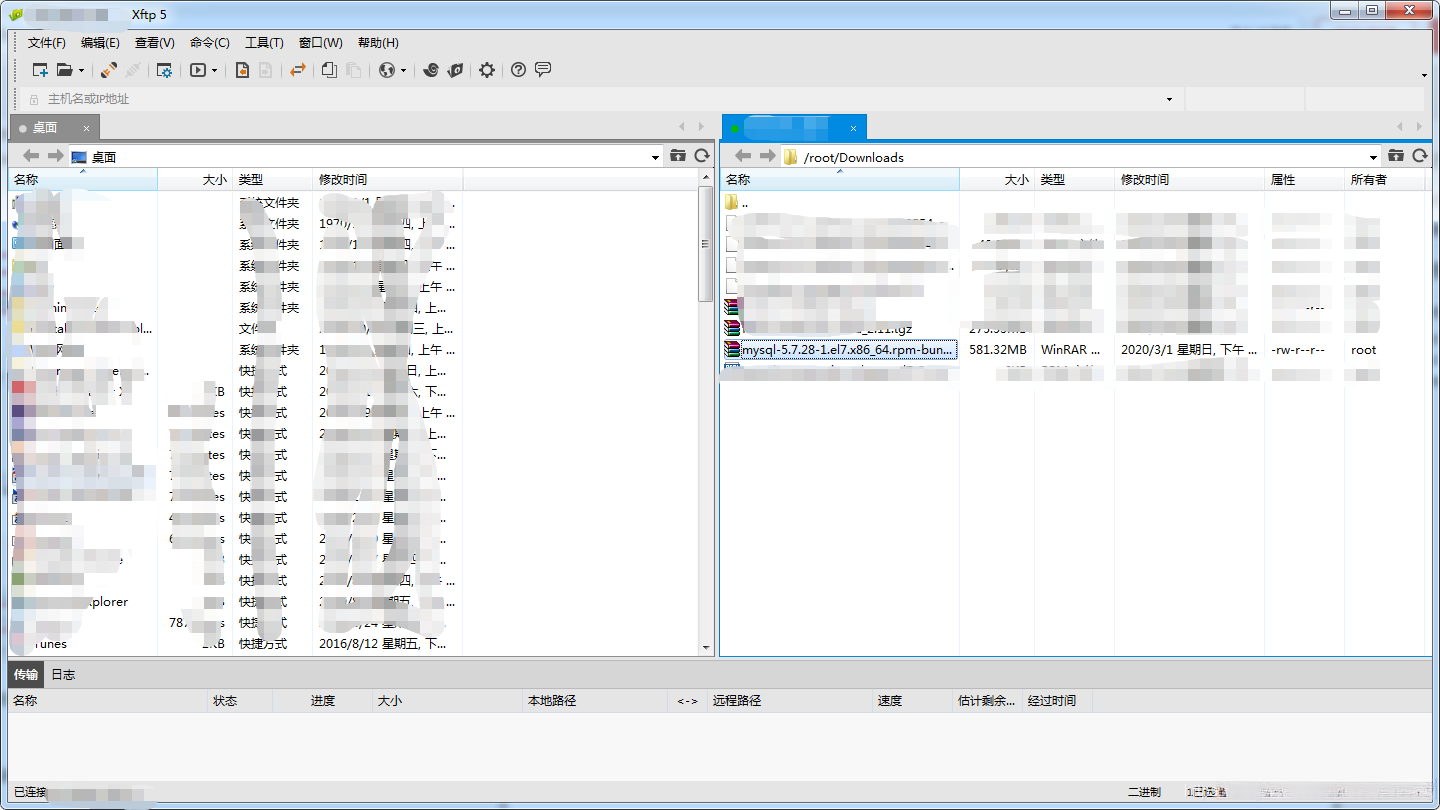The height and width of the screenshot is (810, 1440).
Task: Go to parent folder in local pane
Action: pos(678,156)
